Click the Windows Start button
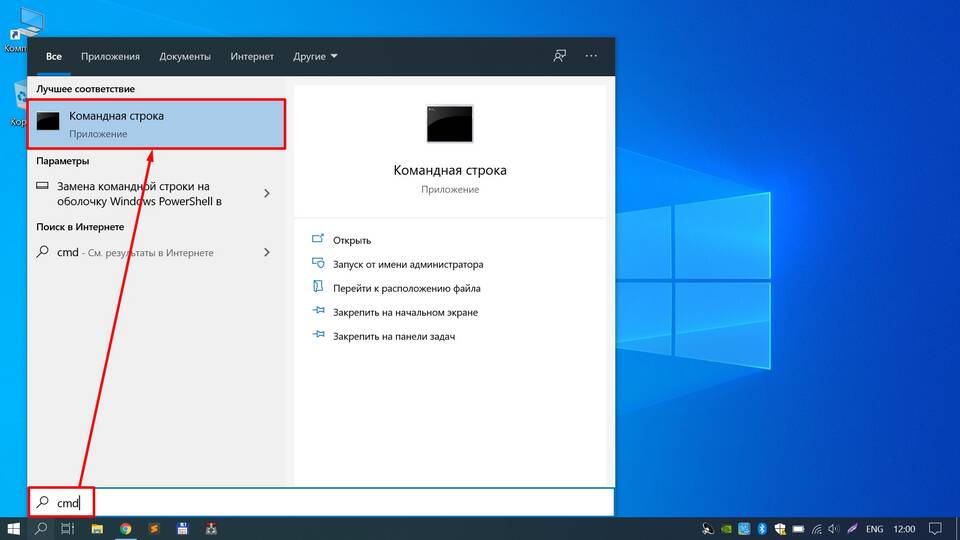Image resolution: width=960 pixels, height=540 pixels. pyautogui.click(x=14, y=528)
